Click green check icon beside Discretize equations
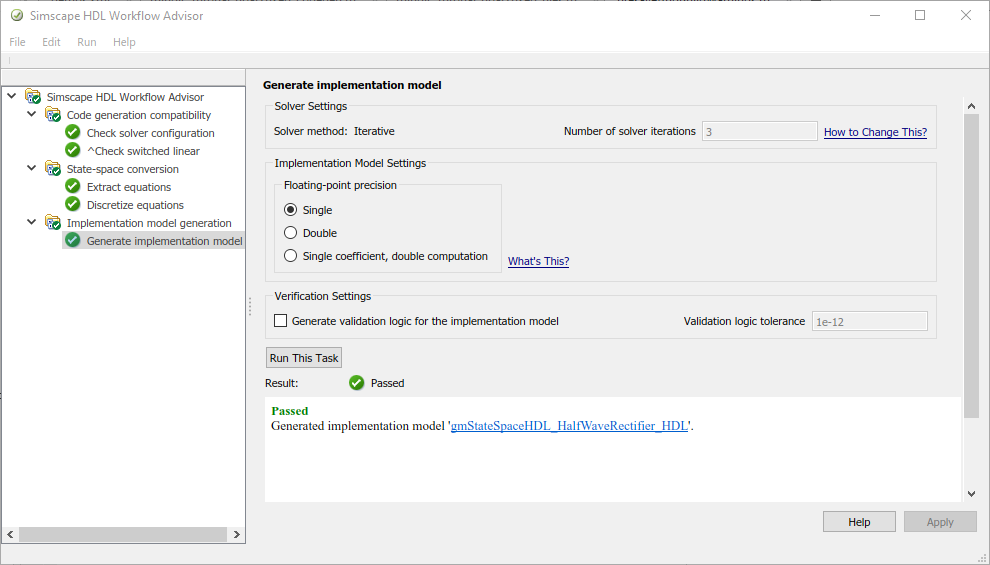 point(73,205)
